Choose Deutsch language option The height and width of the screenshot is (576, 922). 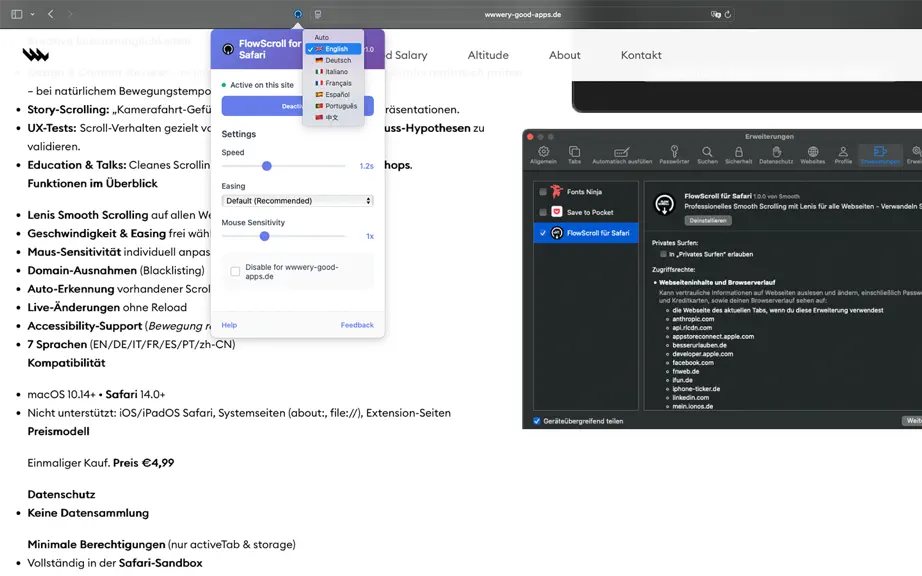coord(333,60)
